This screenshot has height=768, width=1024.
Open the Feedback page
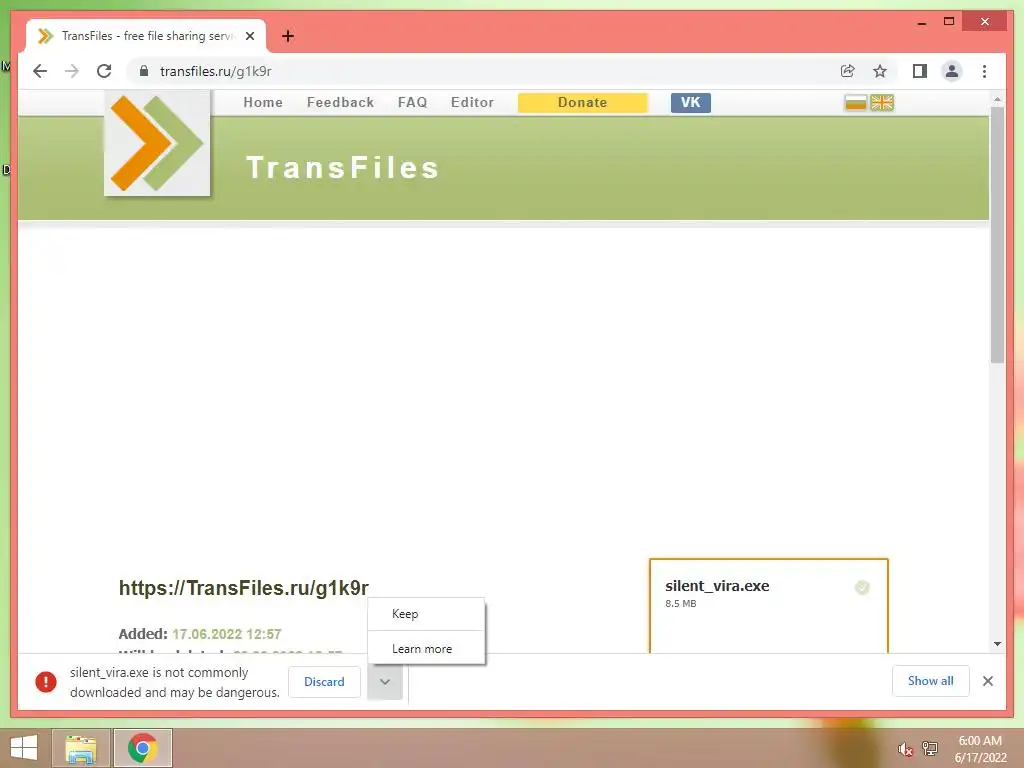click(x=340, y=103)
